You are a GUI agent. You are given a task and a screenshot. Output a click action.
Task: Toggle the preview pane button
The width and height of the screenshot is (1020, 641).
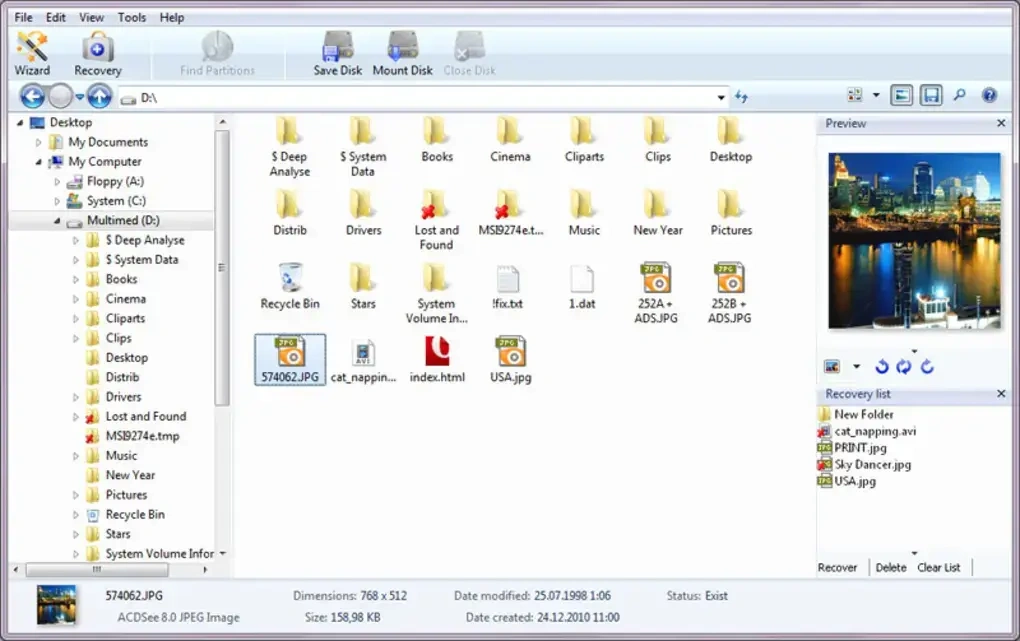[x=899, y=95]
